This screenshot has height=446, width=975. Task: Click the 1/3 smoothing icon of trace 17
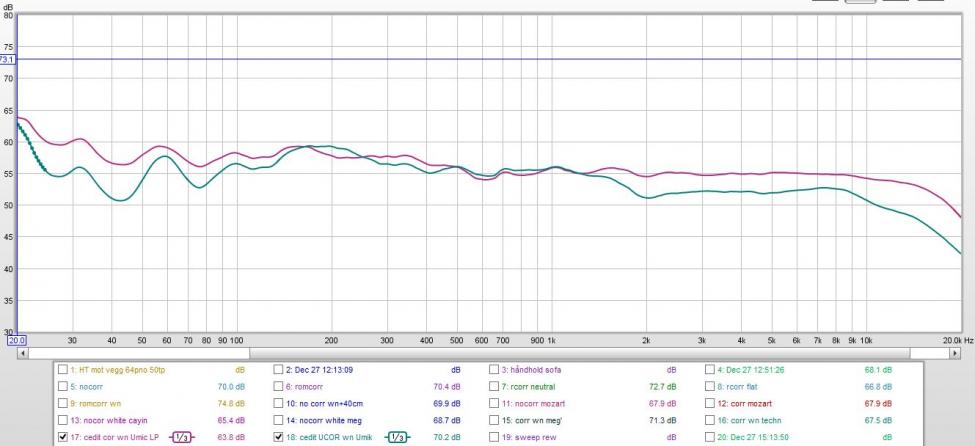(182, 437)
